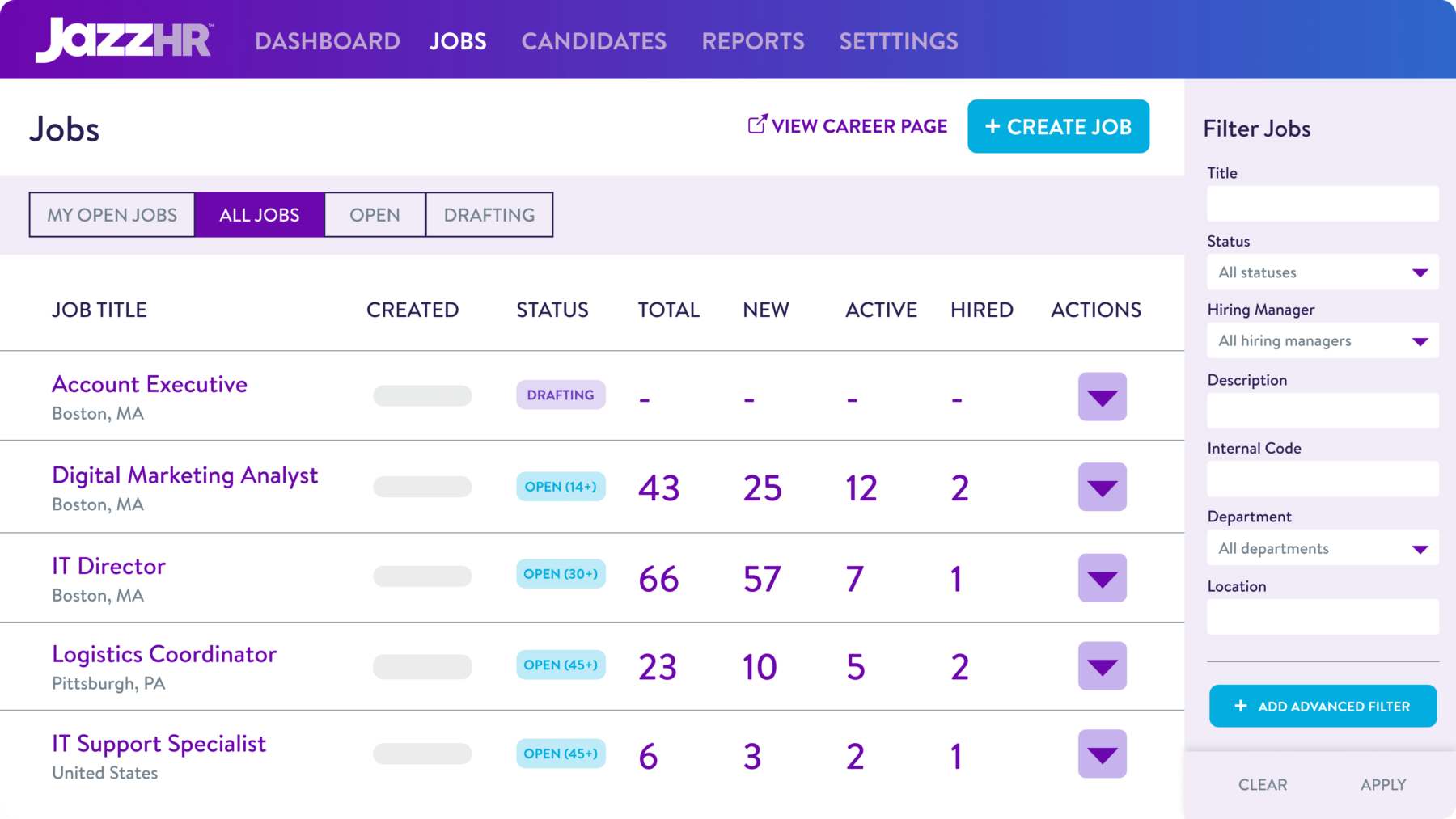This screenshot has height=819, width=1456.
Task: Switch to the MY OPEN JOBS tab
Action: [112, 214]
